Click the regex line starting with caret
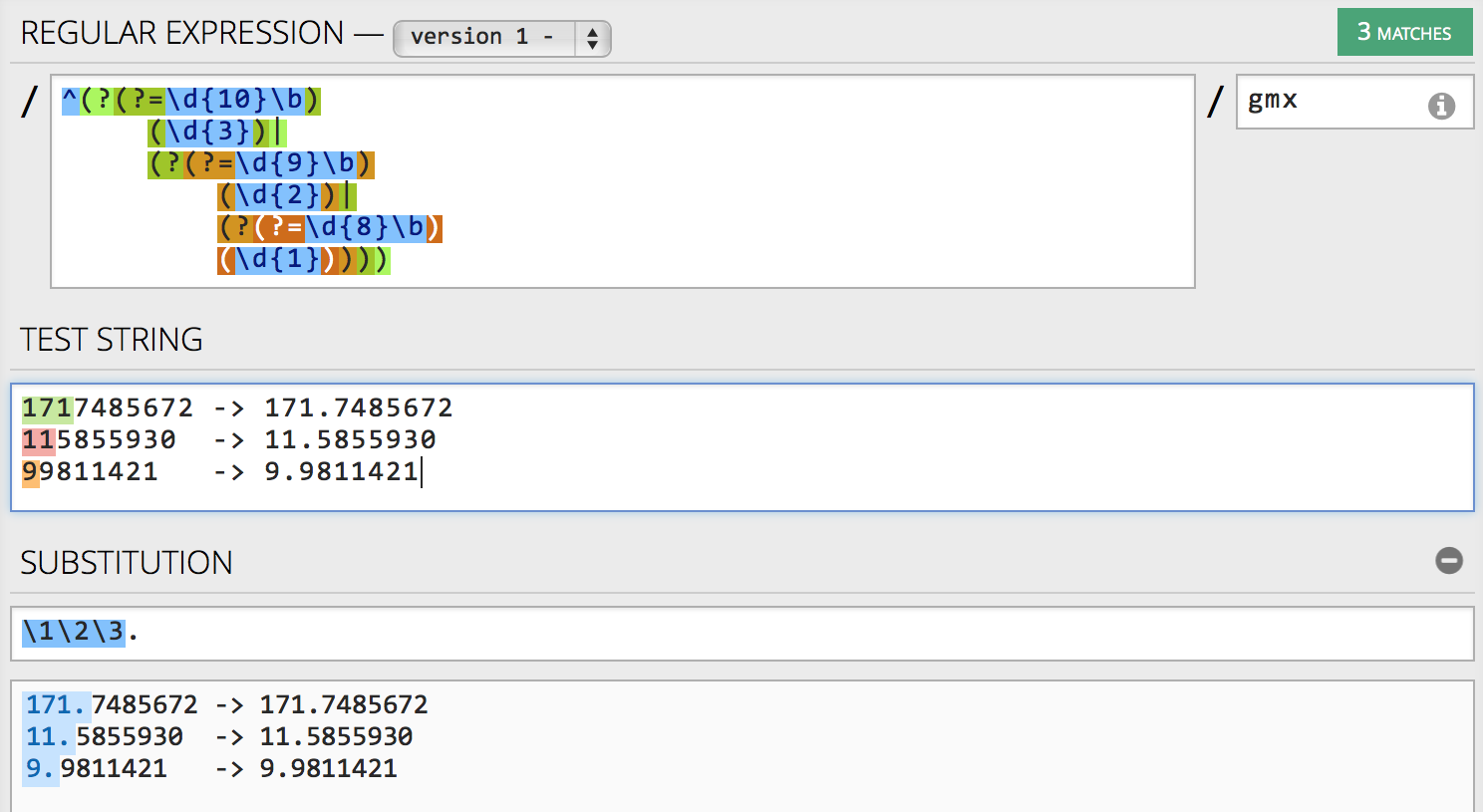Viewport: 1483px width, 812px height. coord(191,101)
